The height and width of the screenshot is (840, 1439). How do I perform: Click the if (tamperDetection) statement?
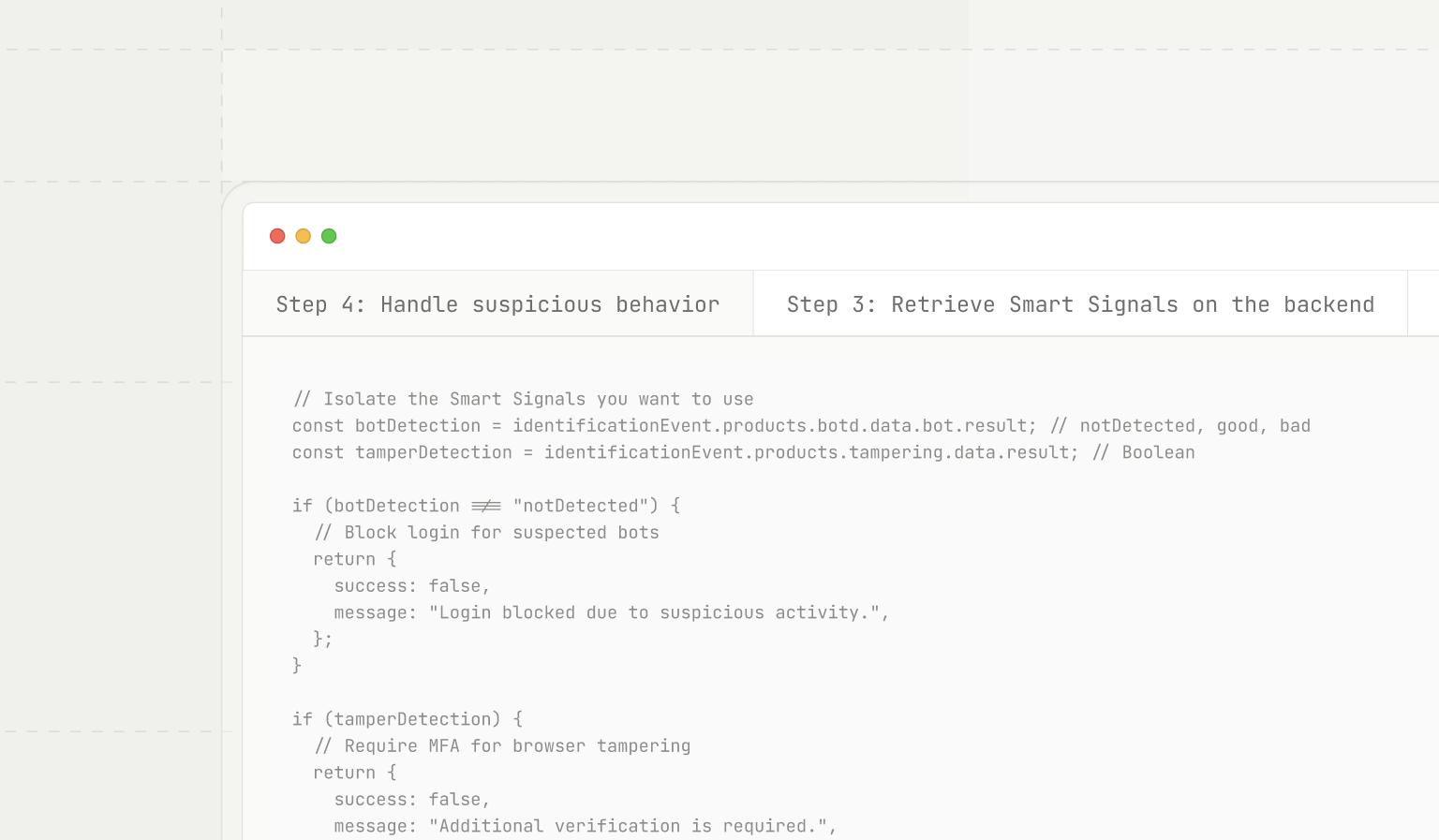(x=407, y=719)
